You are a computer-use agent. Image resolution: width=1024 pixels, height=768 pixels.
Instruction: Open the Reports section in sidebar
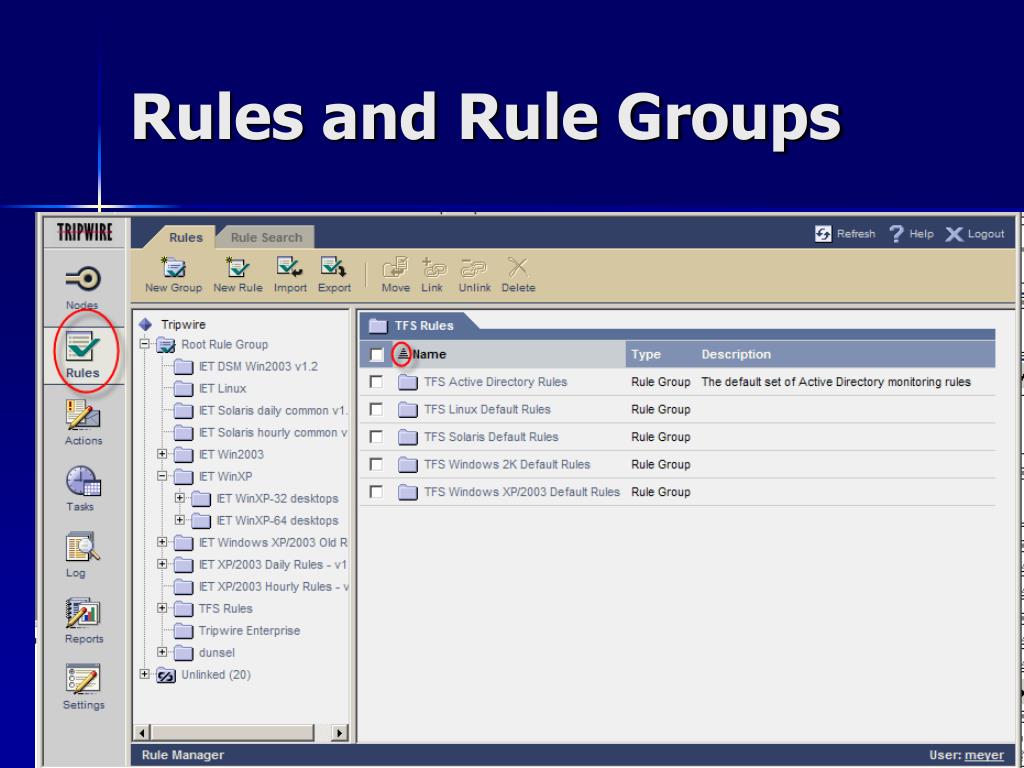(83, 621)
